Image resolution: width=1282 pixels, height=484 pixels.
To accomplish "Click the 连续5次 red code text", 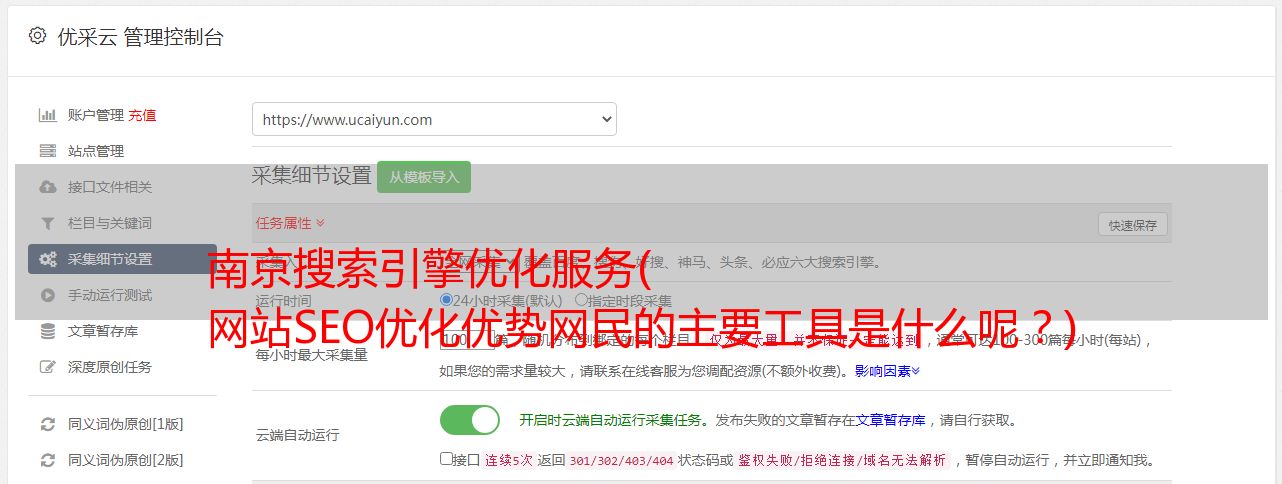I will [509, 461].
